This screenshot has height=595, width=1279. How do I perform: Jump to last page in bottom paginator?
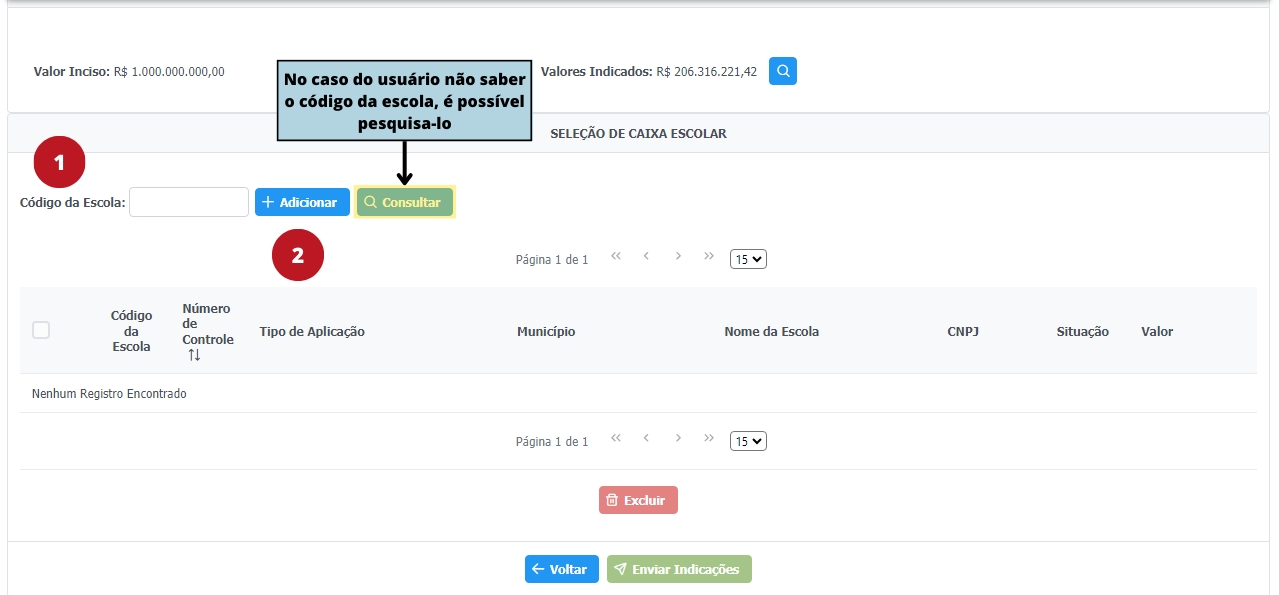tap(709, 438)
